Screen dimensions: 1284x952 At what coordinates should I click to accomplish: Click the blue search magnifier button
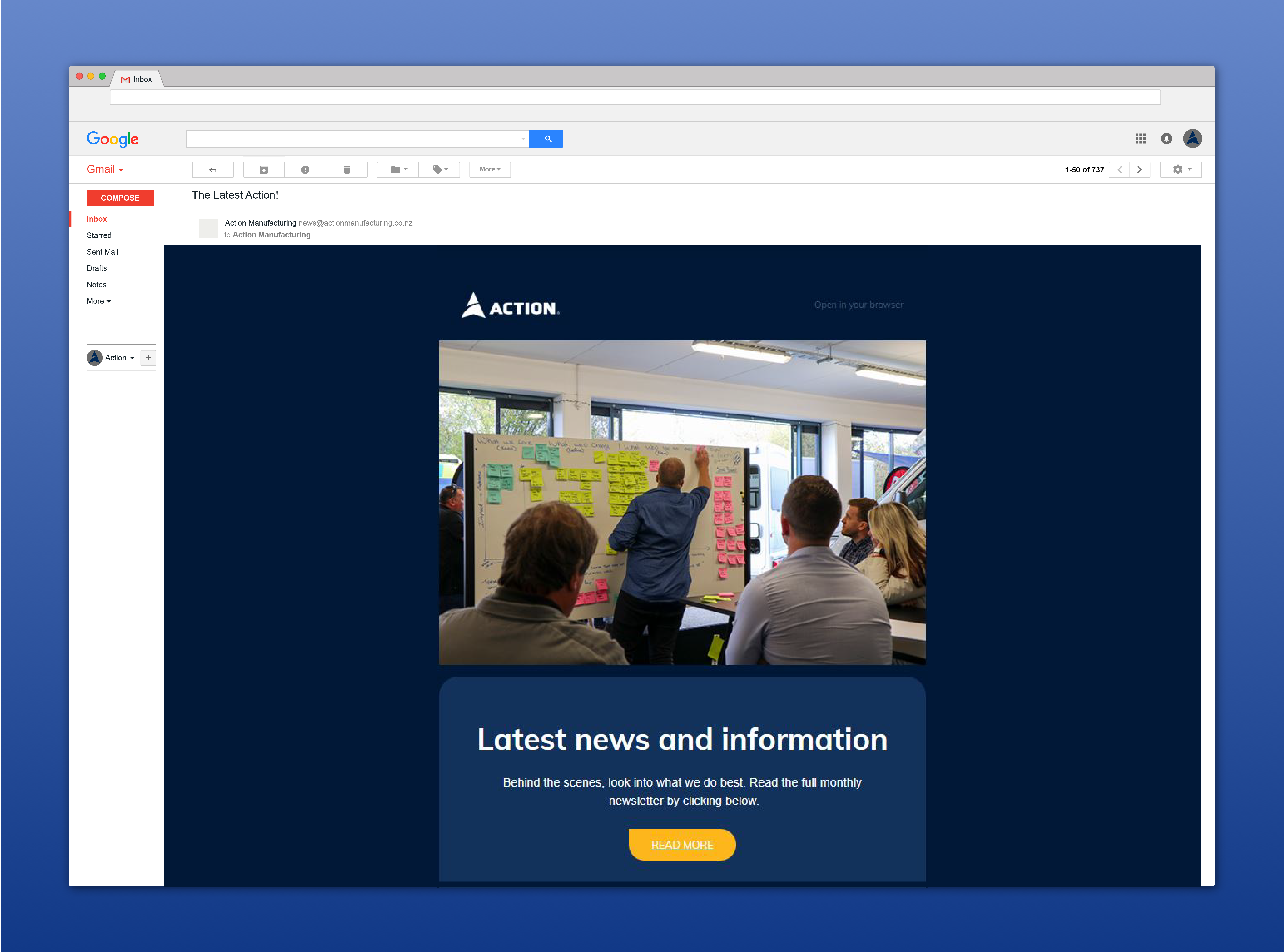click(546, 139)
